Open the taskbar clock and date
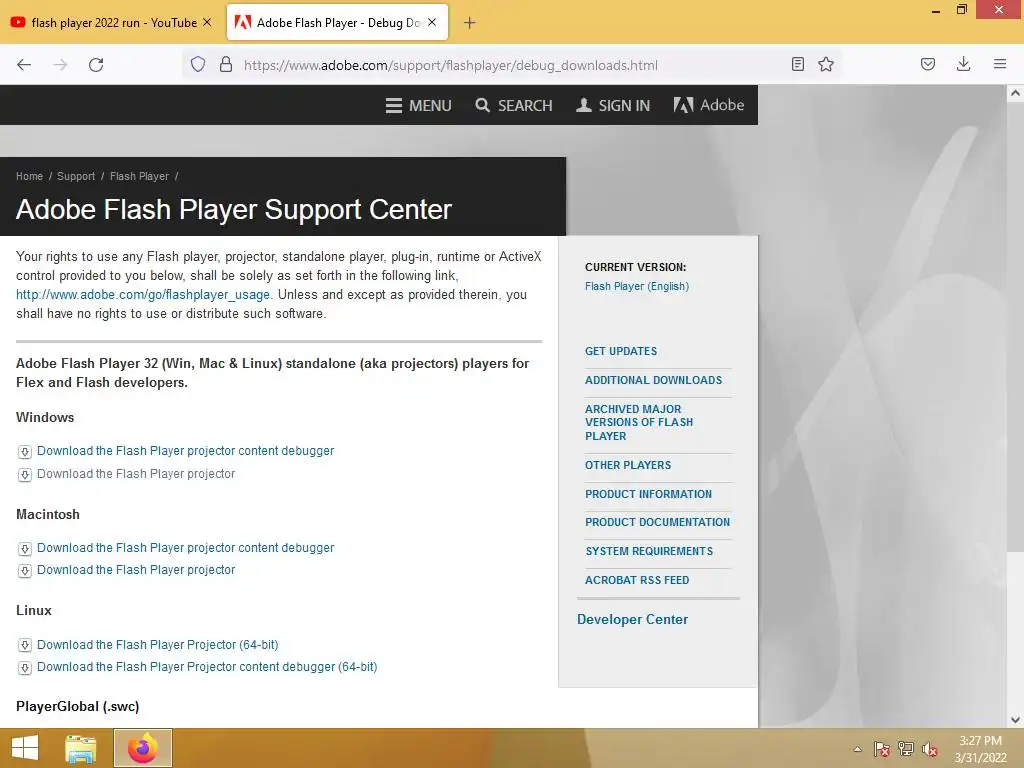The width and height of the screenshot is (1024, 768). [x=980, y=749]
